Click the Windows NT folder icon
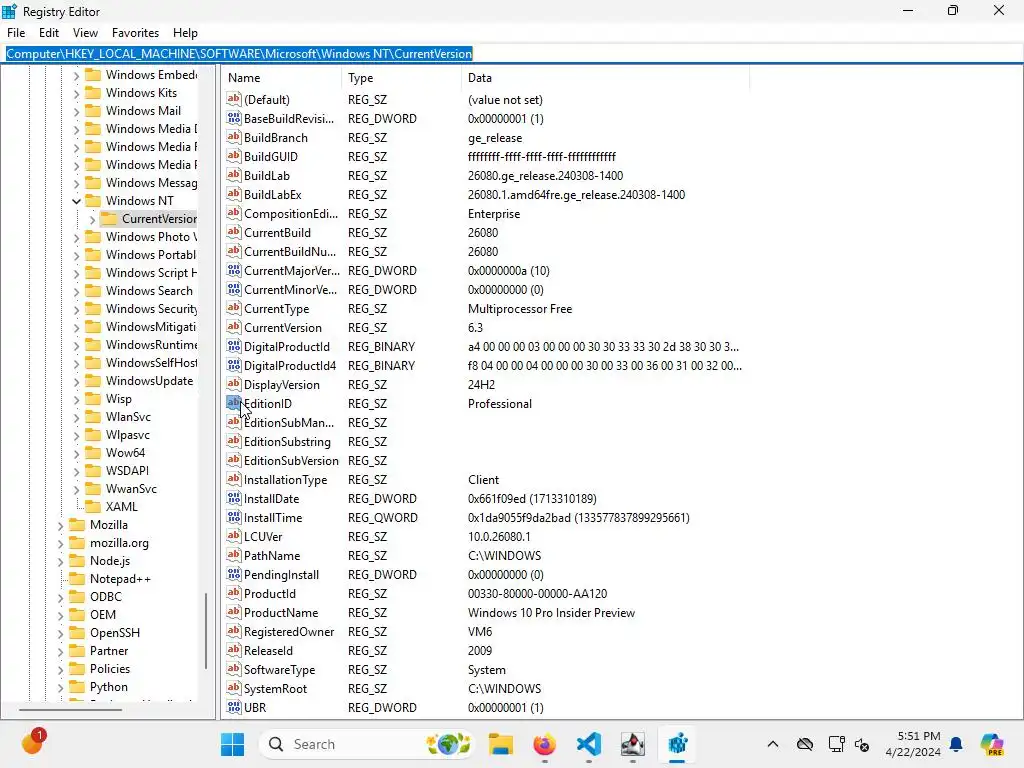Image resolution: width=1024 pixels, height=768 pixels. coord(93,200)
